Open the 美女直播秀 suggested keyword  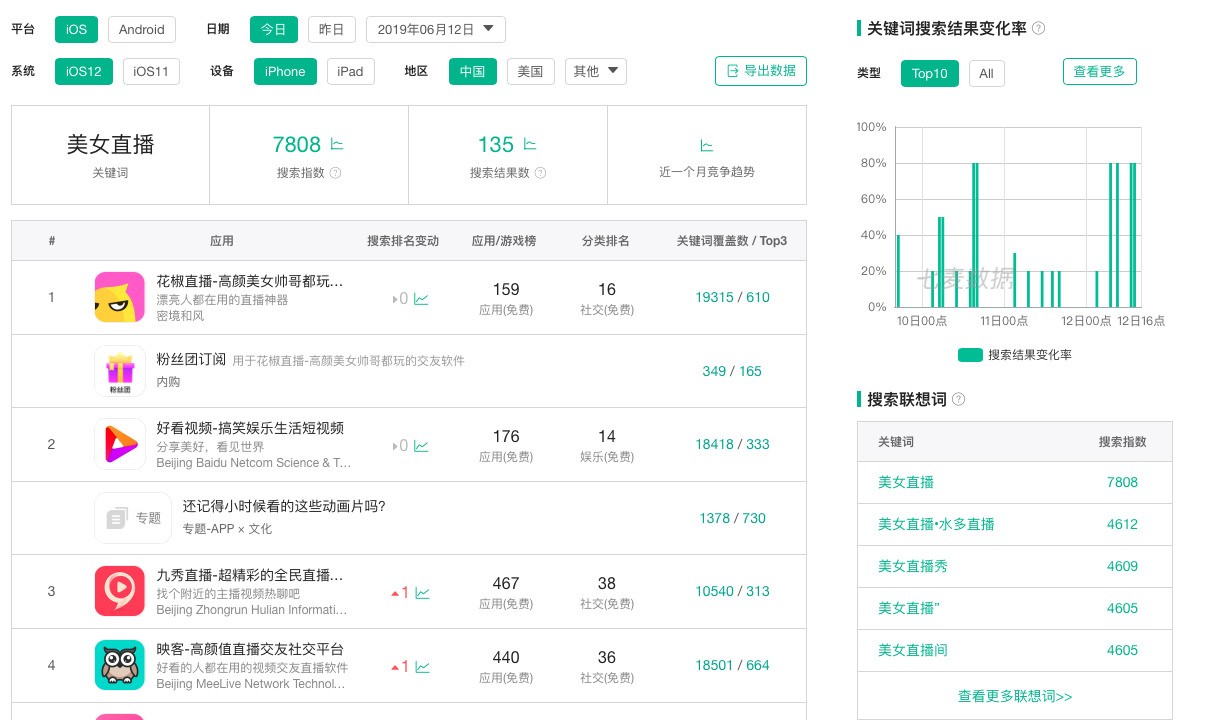[912, 566]
